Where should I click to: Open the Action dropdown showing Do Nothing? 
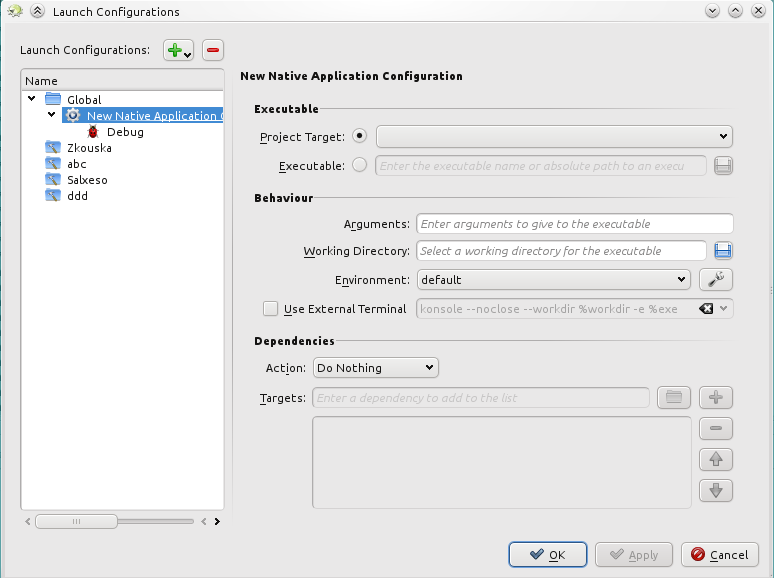(x=376, y=368)
